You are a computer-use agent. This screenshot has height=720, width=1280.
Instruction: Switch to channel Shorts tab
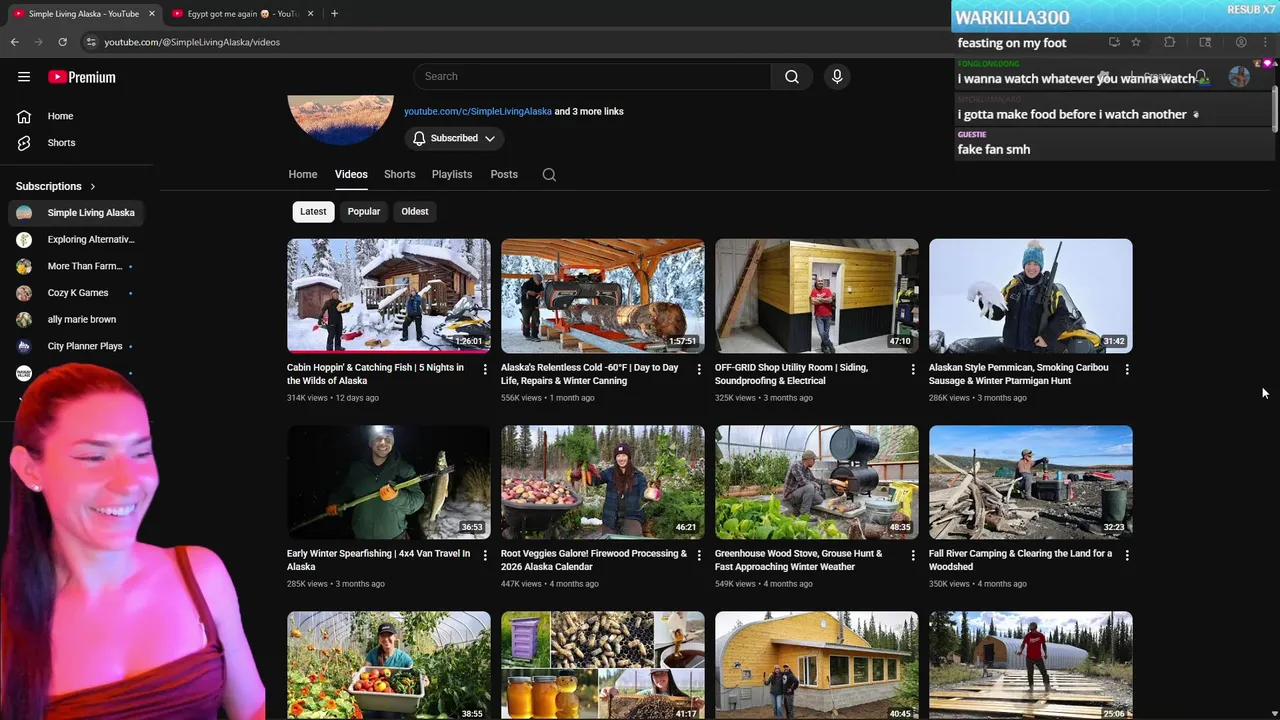pyautogui.click(x=400, y=175)
